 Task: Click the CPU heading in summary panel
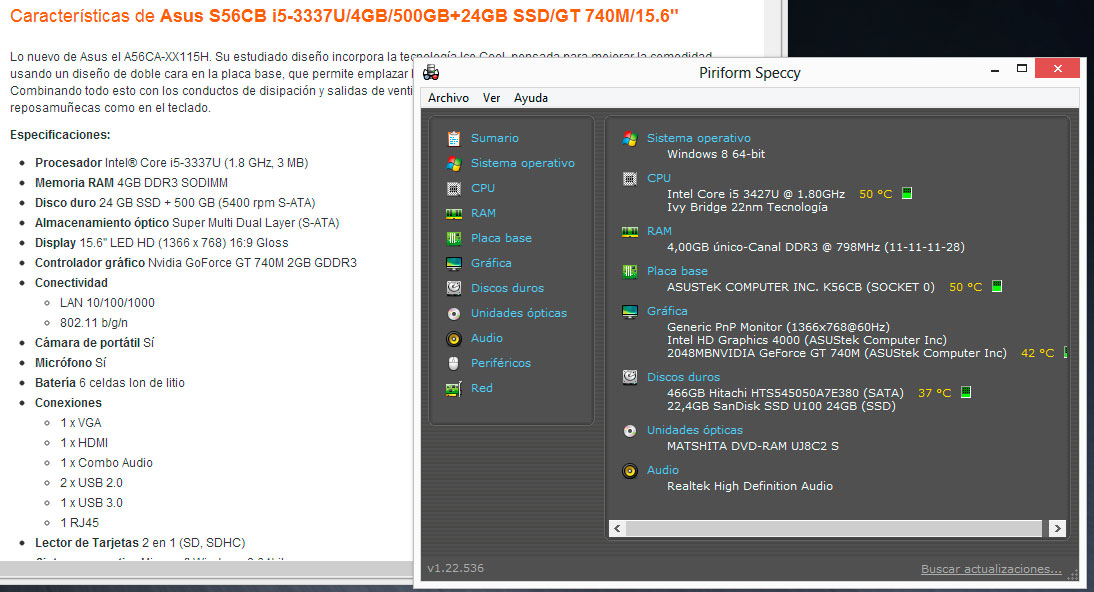(659, 178)
